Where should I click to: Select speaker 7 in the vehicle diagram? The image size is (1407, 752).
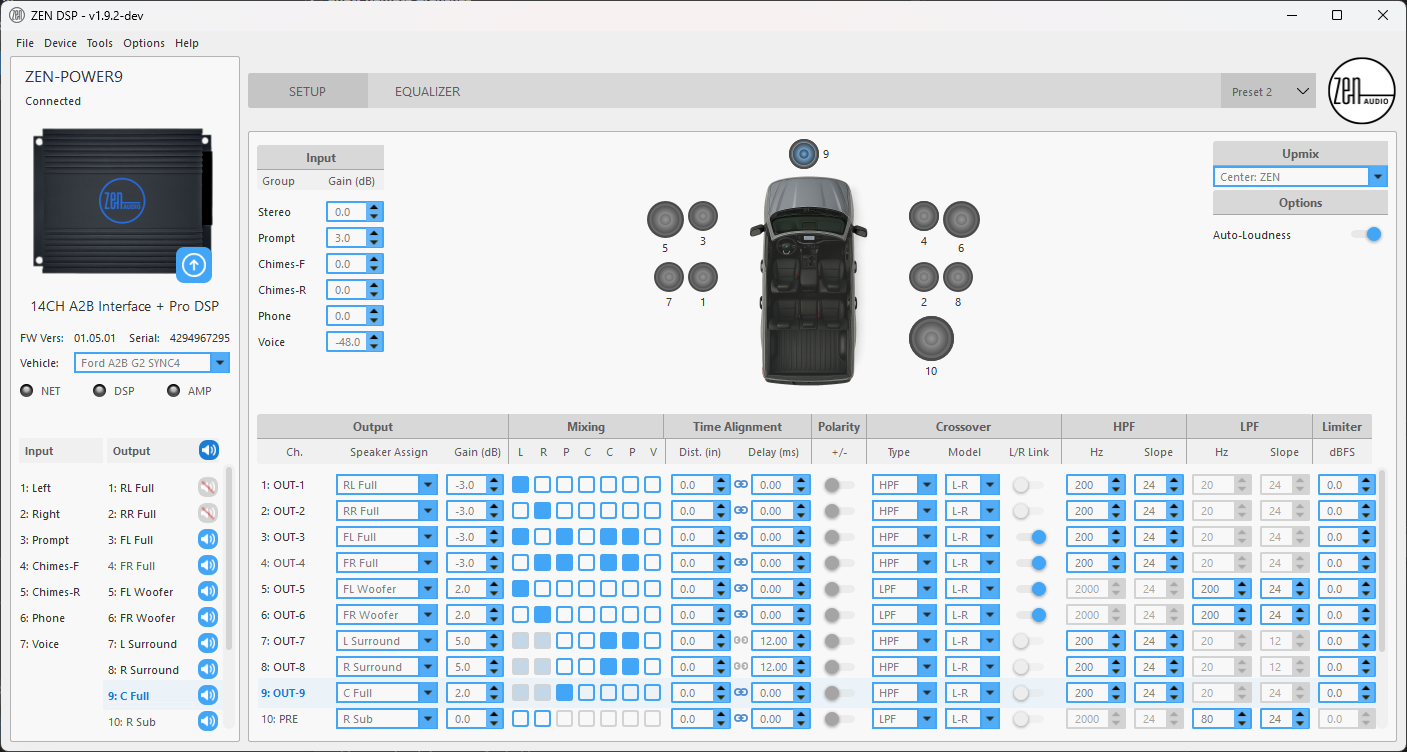coord(668,277)
